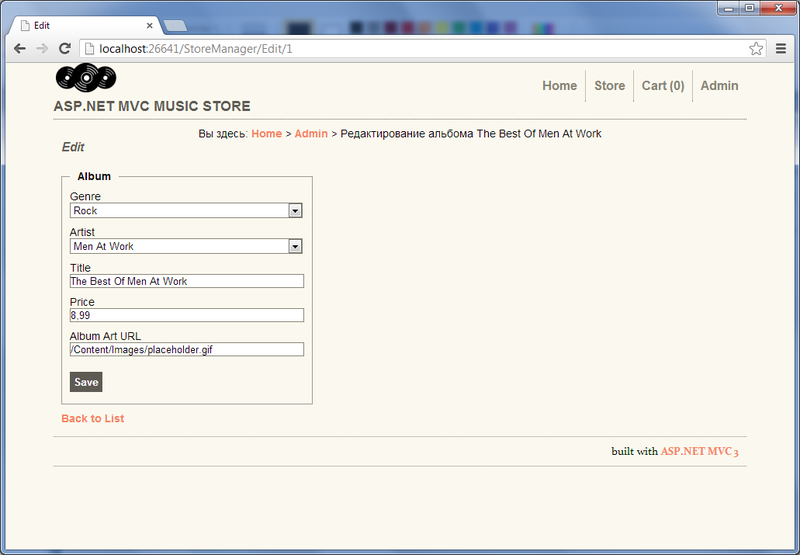Click ASP.NET MVC MUSIC STORE heading
The width and height of the screenshot is (800, 555).
[152, 106]
